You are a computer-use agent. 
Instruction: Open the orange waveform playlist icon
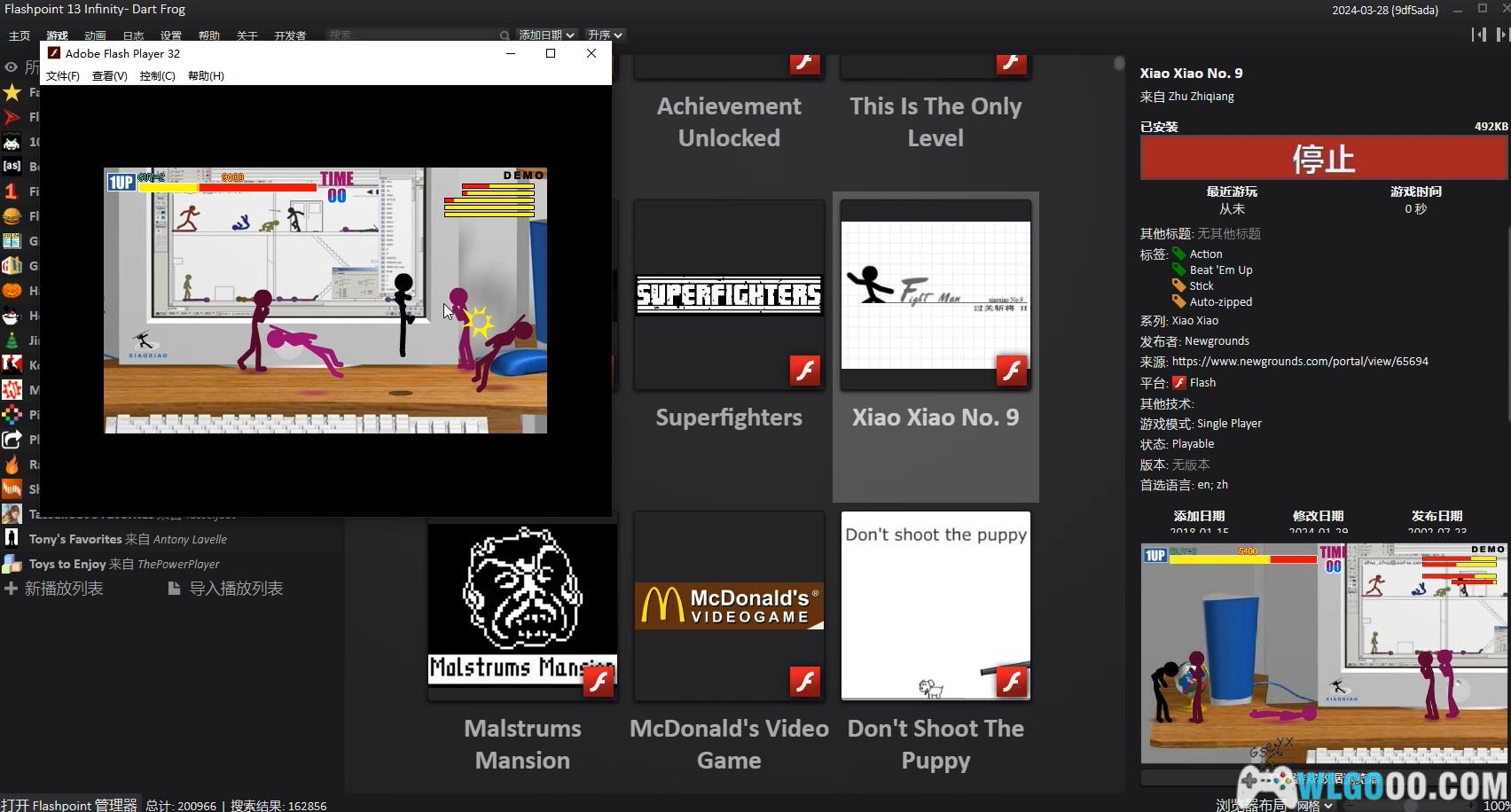click(x=12, y=488)
